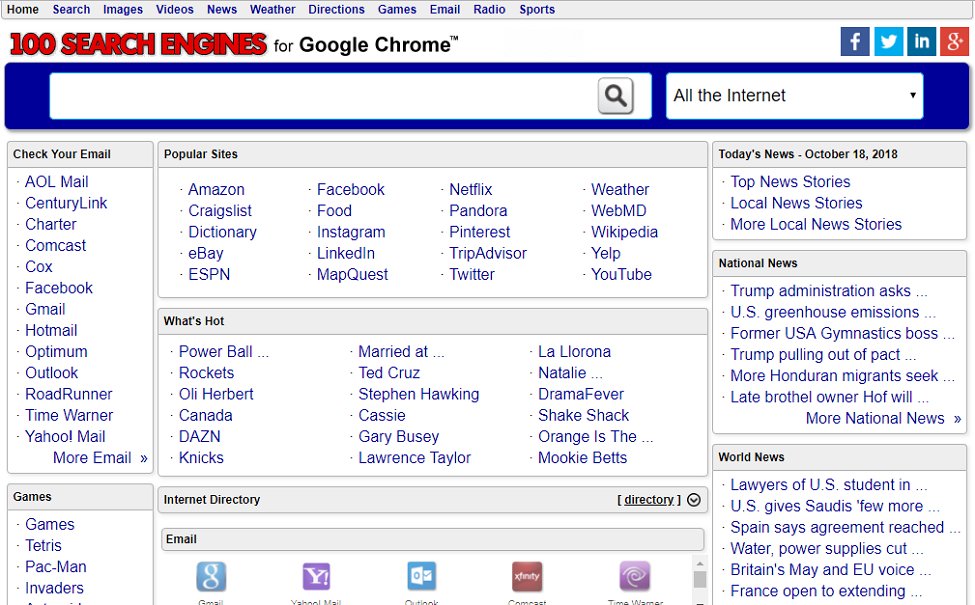Viewport: 975px width, 605px height.
Task: Click More National News link
Action: click(875, 418)
